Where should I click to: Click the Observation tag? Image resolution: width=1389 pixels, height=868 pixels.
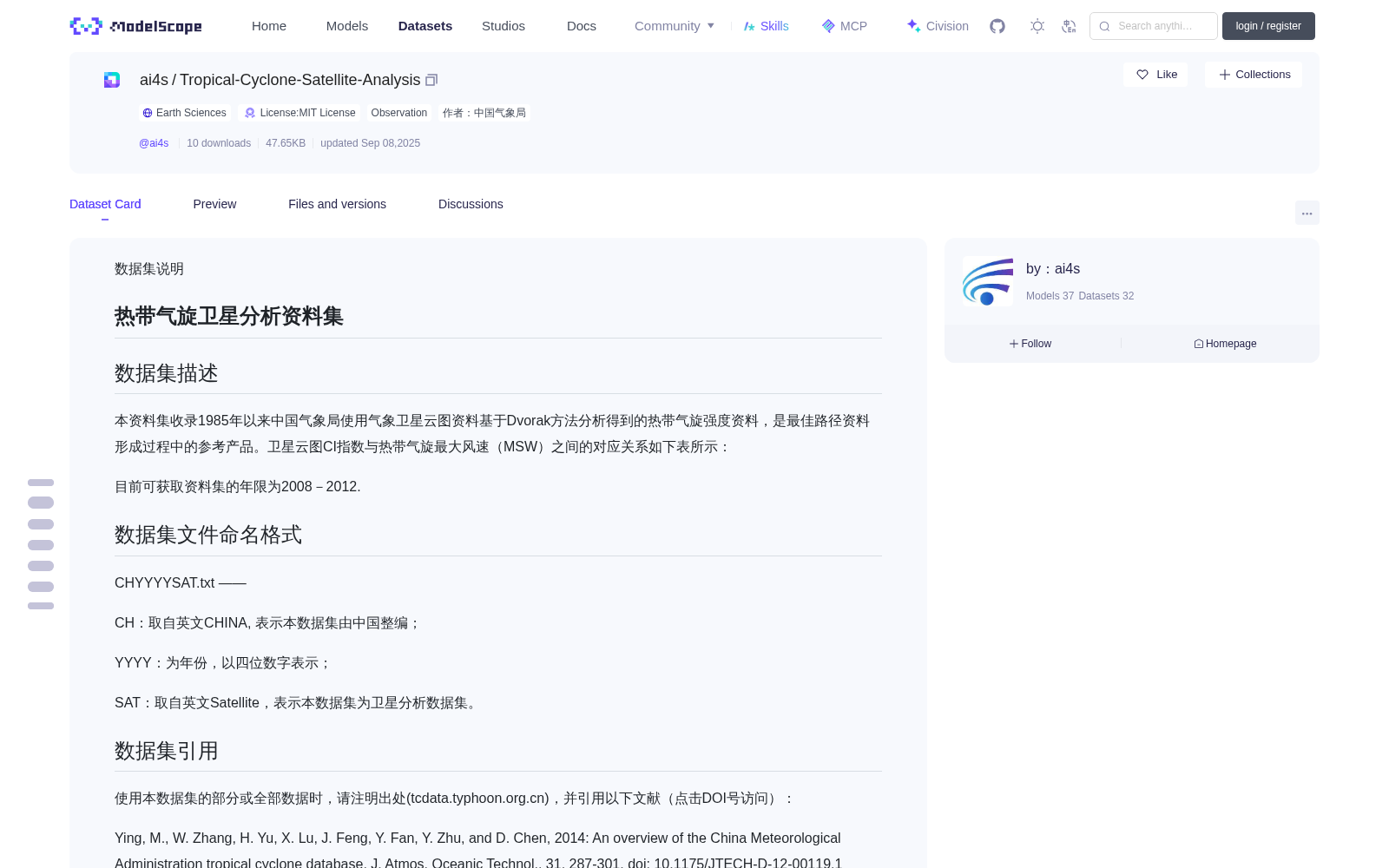tap(399, 113)
